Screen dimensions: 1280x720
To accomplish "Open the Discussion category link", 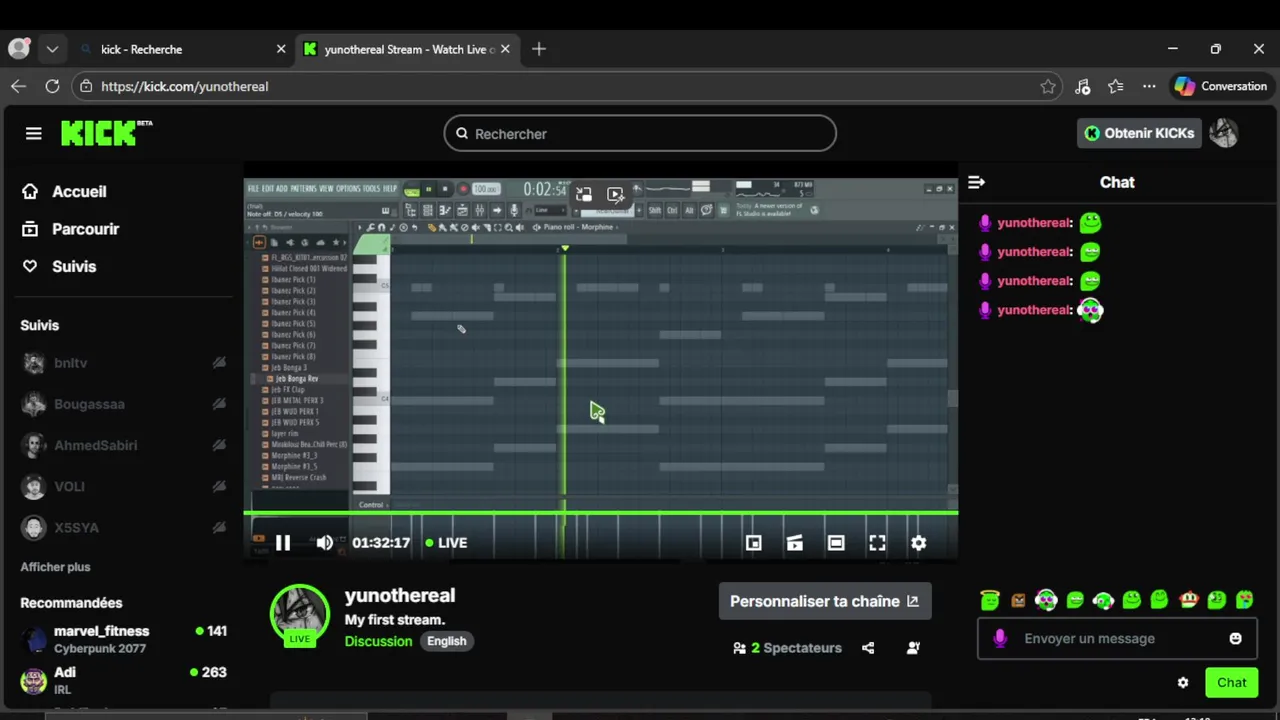I will click(x=378, y=641).
